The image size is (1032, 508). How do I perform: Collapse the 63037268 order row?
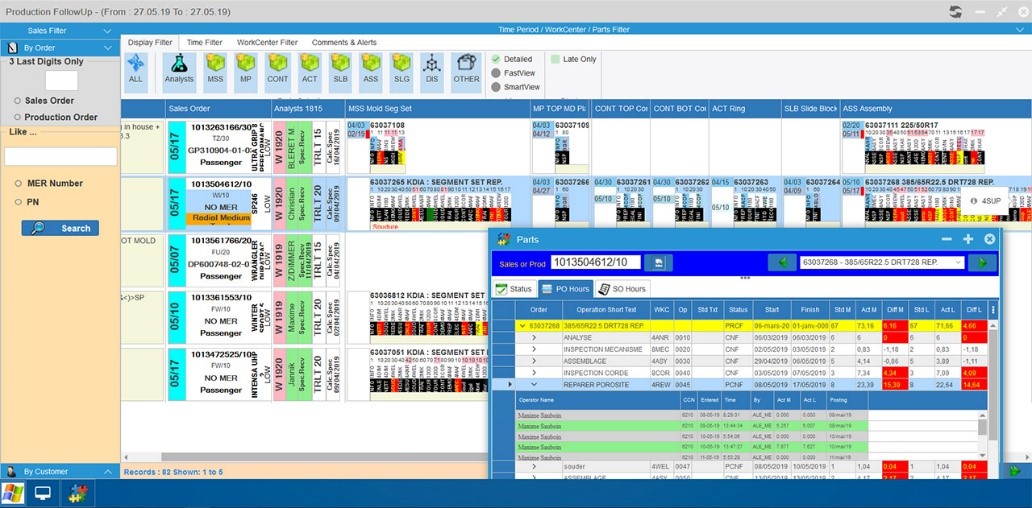coord(523,325)
